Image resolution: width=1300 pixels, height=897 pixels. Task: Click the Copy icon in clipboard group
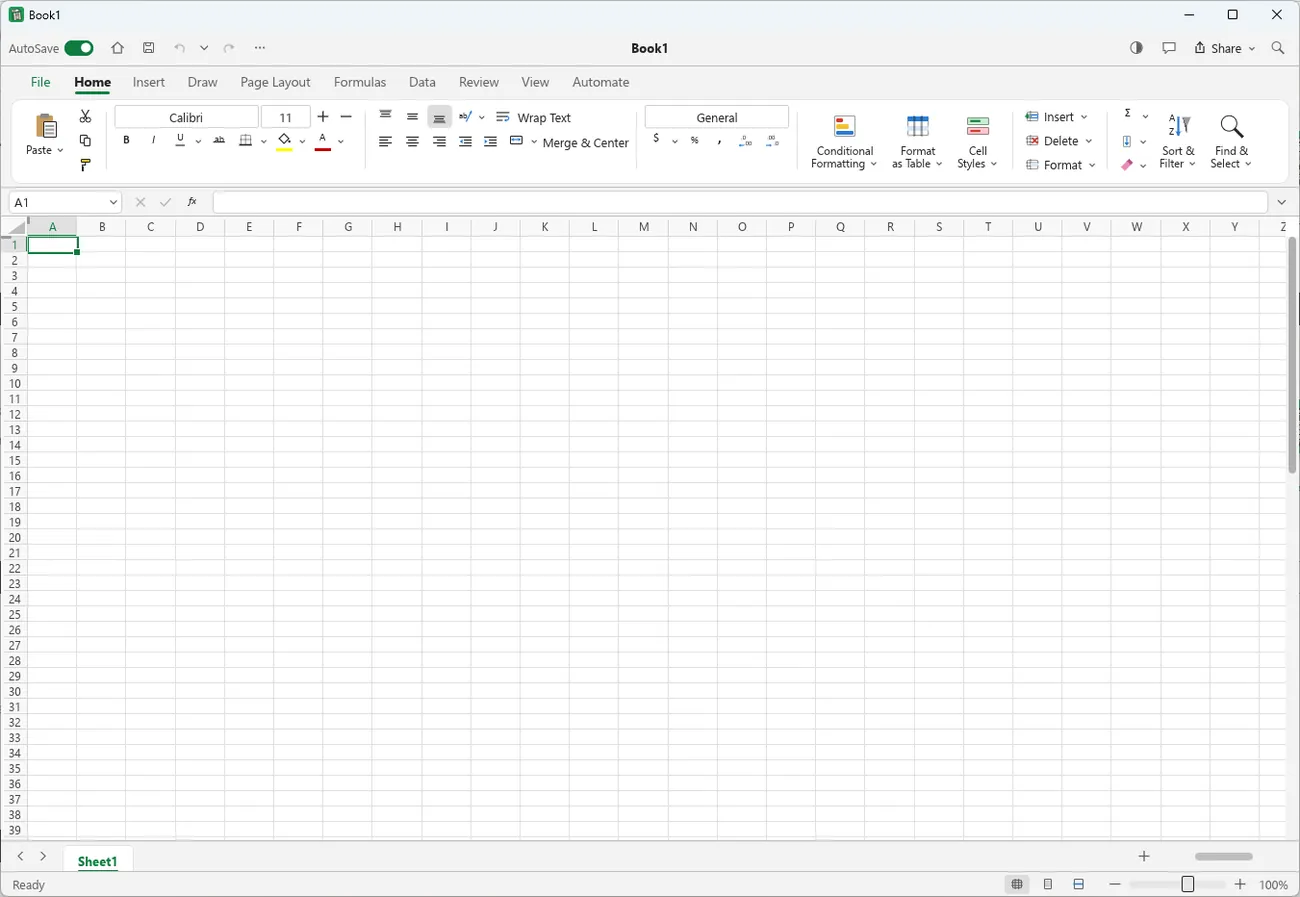(x=85, y=141)
